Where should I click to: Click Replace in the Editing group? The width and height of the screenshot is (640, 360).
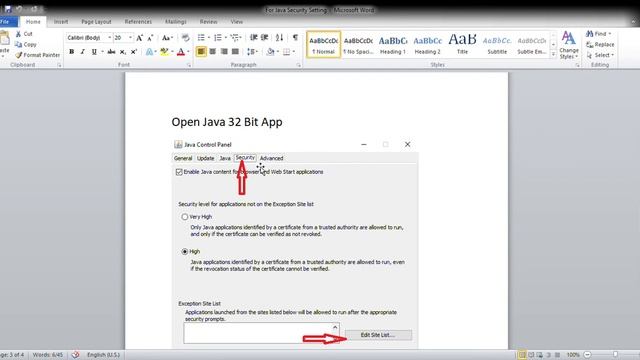click(x=600, y=44)
